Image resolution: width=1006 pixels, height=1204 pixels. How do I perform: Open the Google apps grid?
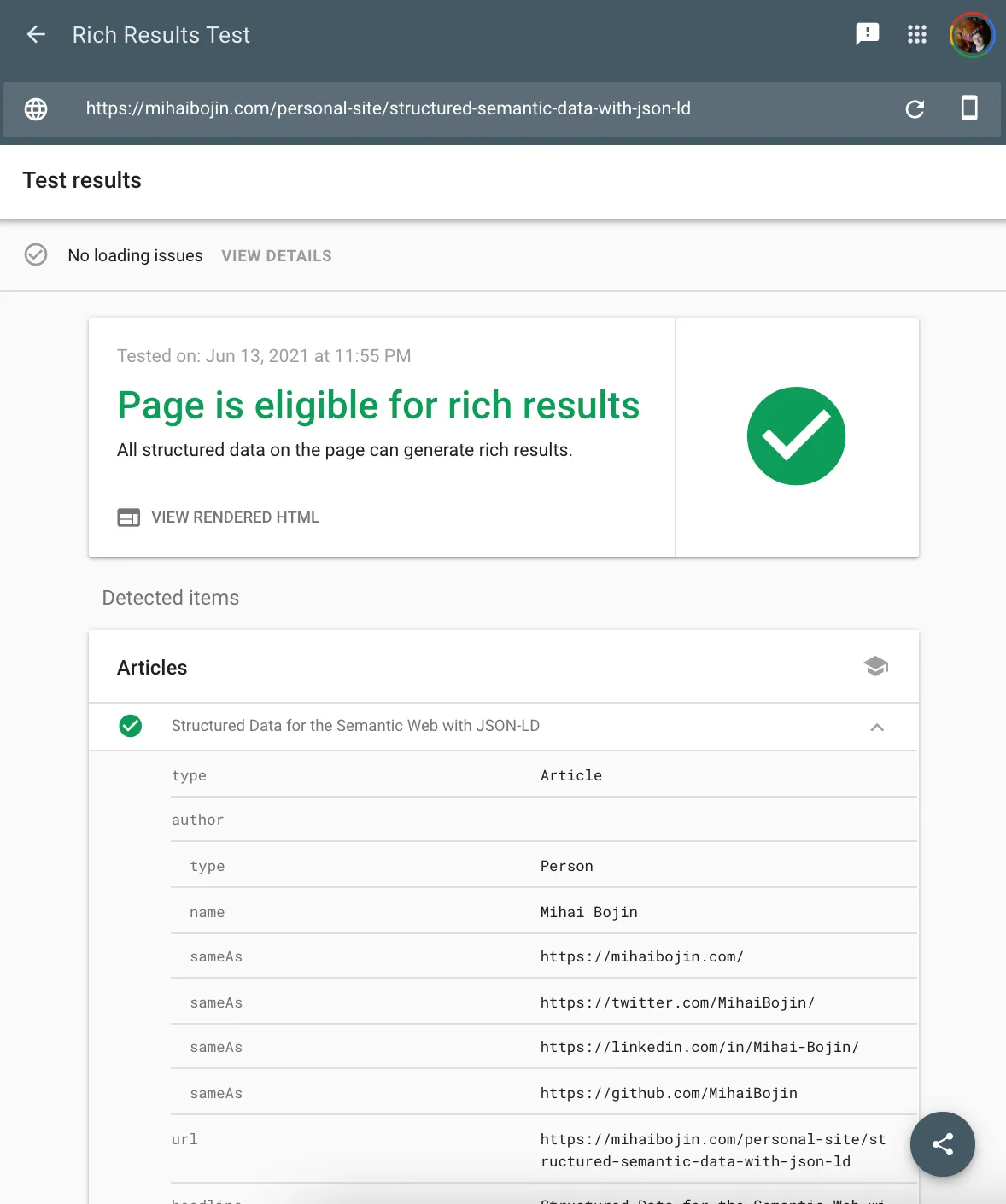click(x=917, y=34)
